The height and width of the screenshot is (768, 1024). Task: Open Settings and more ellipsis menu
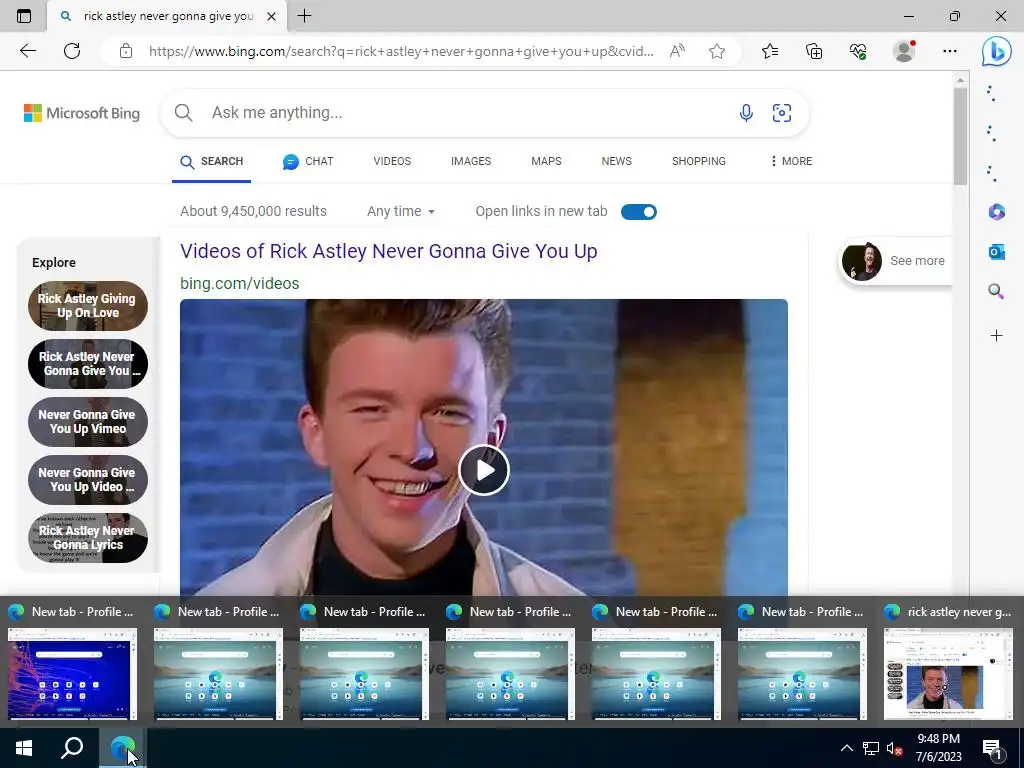point(950,51)
